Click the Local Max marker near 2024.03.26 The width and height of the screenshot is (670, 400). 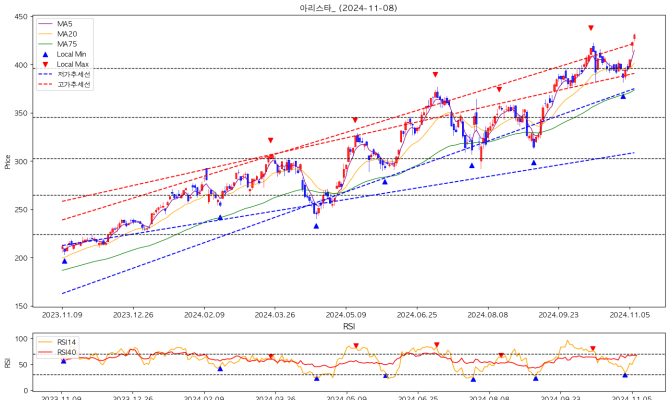click(x=270, y=141)
